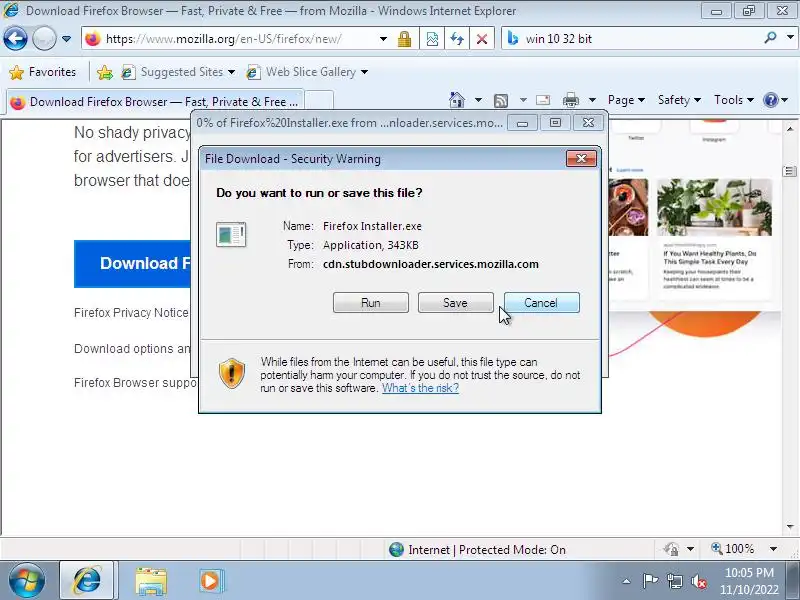Open search provider options dropdown

tap(790, 38)
